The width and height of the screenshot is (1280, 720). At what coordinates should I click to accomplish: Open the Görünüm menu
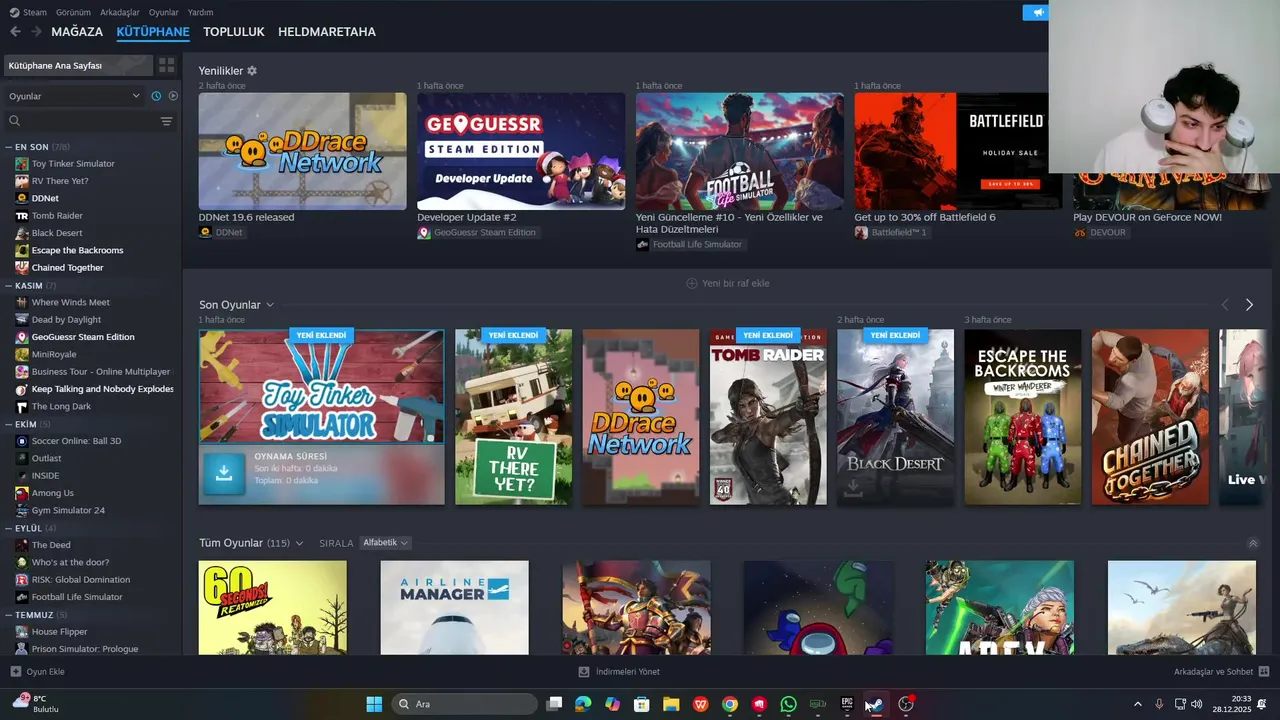pyautogui.click(x=73, y=12)
